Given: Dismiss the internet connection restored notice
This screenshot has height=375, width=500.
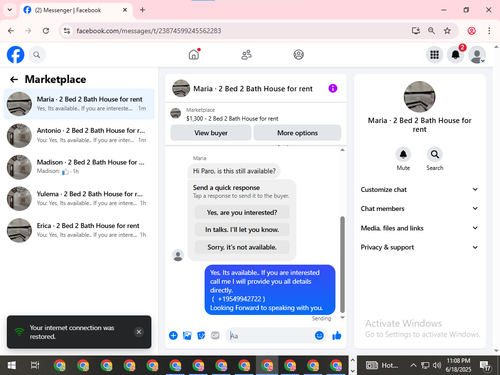Looking at the screenshot, I should click(x=139, y=332).
